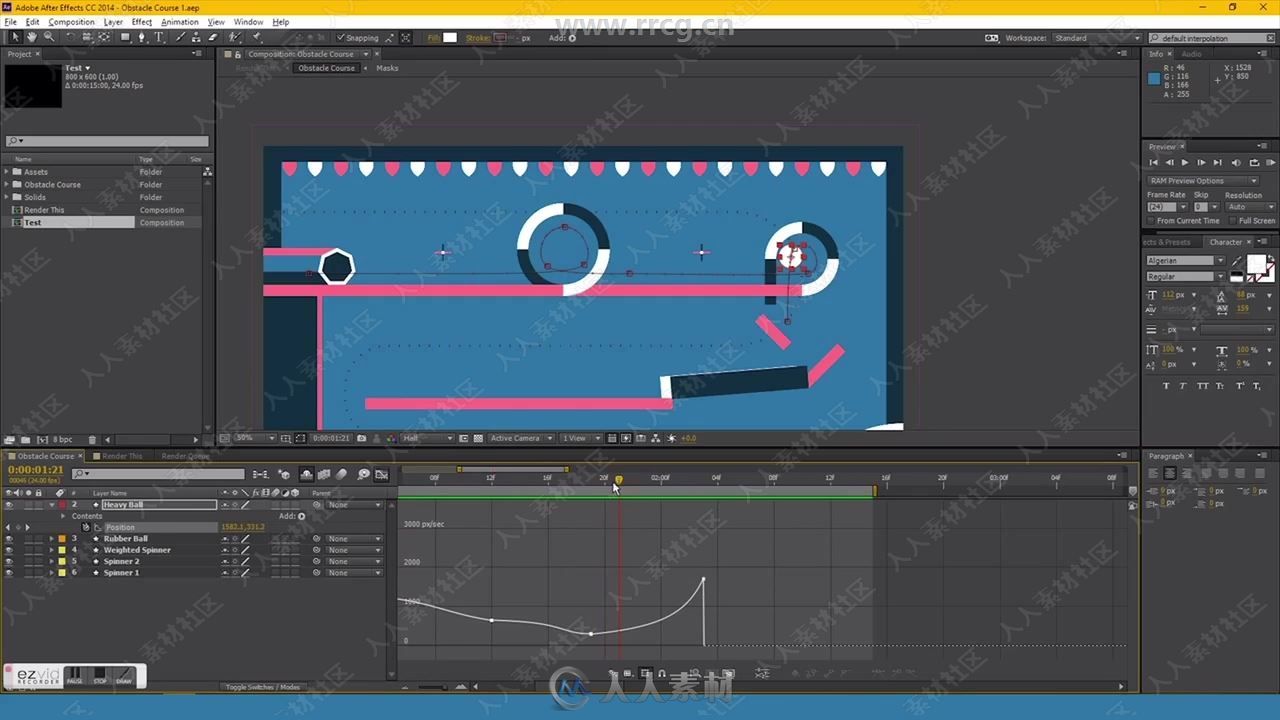Open the preview Resolution Auto dropdown
Screen dimensions: 1280x720
[1249, 207]
